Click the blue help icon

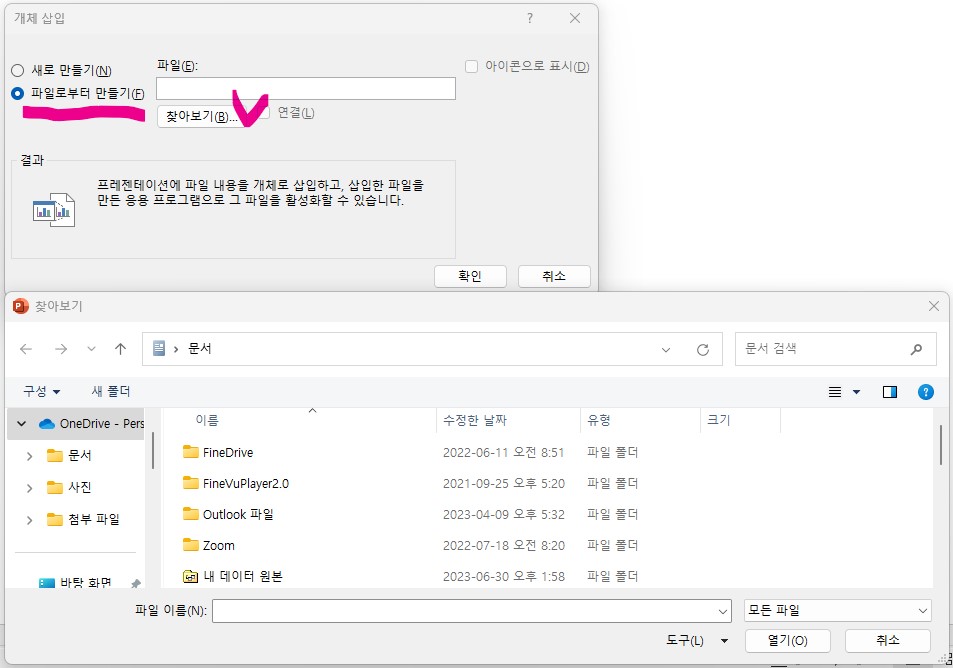pyautogui.click(x=925, y=391)
